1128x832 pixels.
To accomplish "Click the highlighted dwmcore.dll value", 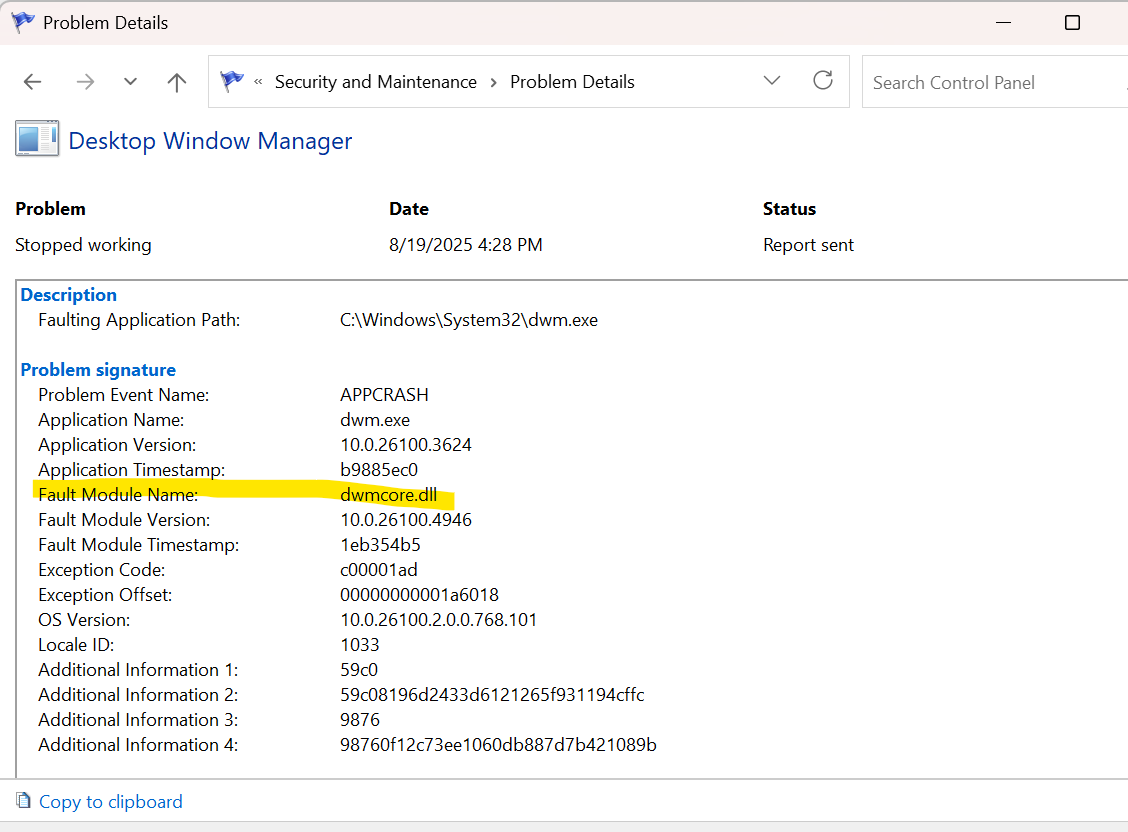I will [x=388, y=495].
